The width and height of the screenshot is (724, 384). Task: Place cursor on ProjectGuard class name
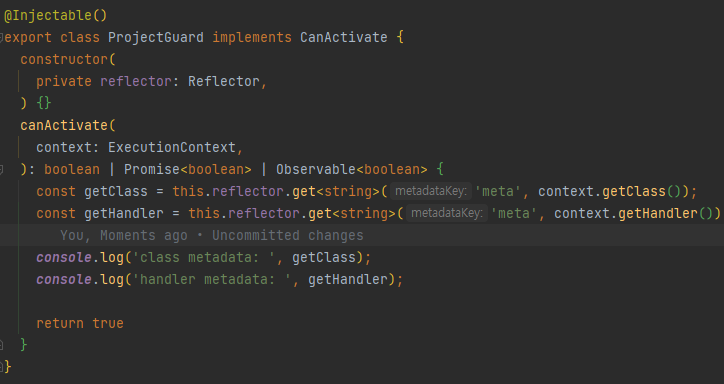click(156, 37)
